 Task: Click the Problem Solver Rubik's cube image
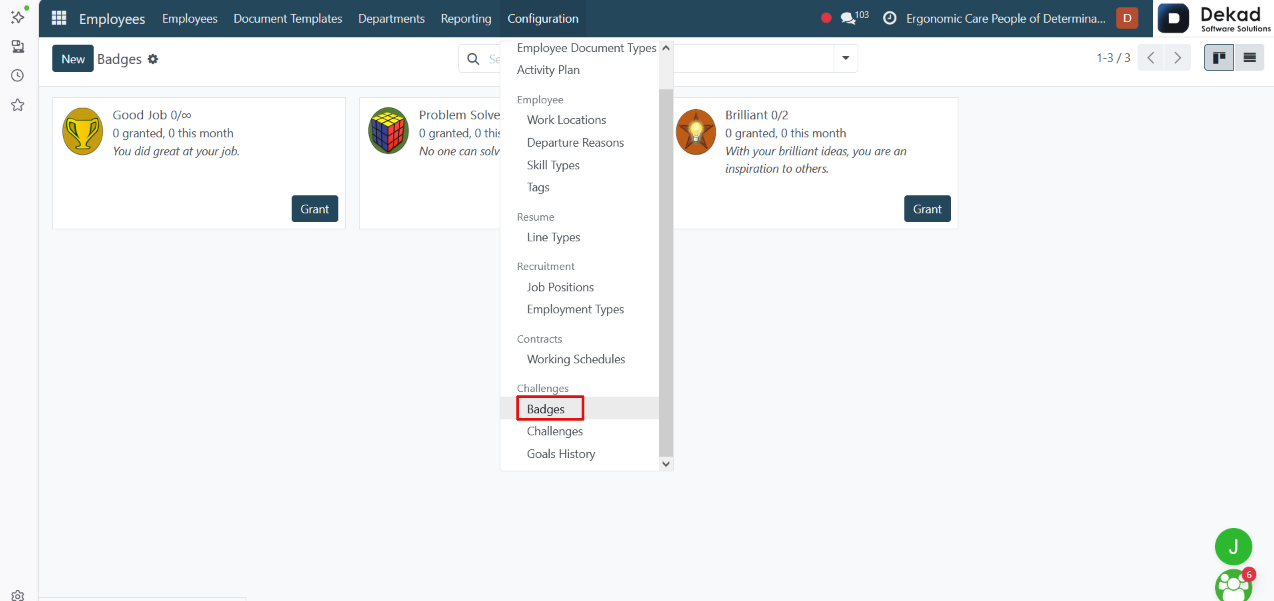389,131
